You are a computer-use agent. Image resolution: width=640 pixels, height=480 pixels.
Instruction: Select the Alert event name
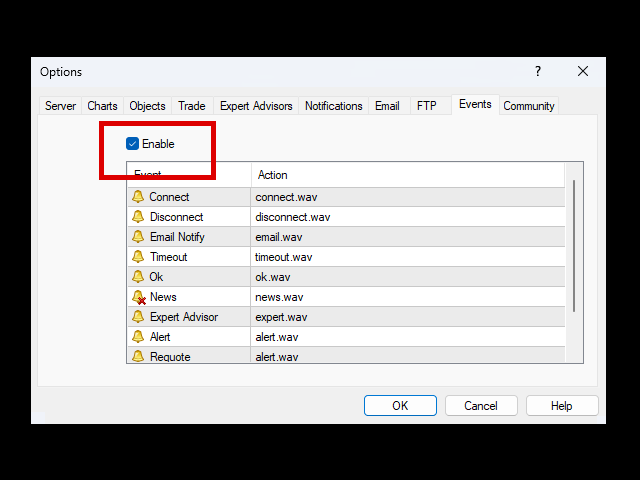point(160,337)
